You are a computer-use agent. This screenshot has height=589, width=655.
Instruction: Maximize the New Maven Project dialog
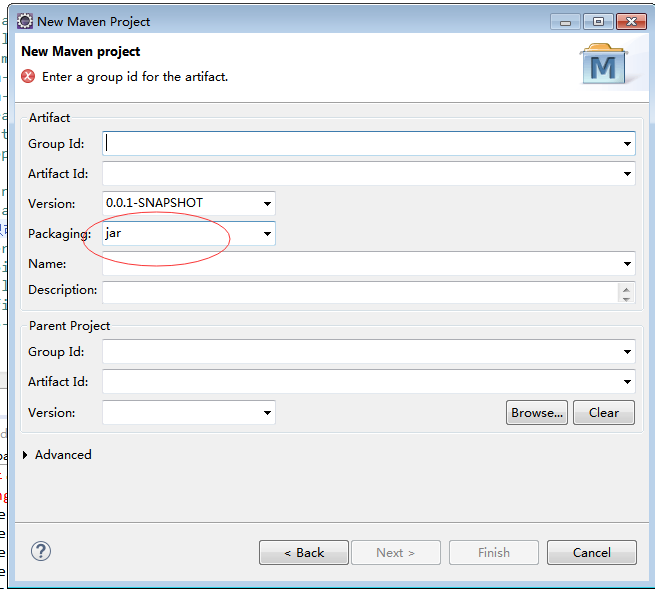598,22
